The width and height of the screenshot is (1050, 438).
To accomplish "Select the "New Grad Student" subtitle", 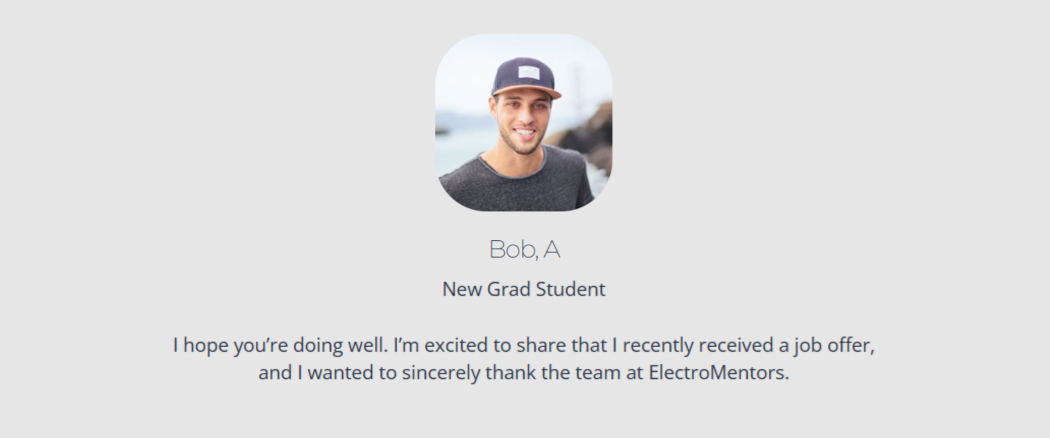I will pyautogui.click(x=524, y=290).
